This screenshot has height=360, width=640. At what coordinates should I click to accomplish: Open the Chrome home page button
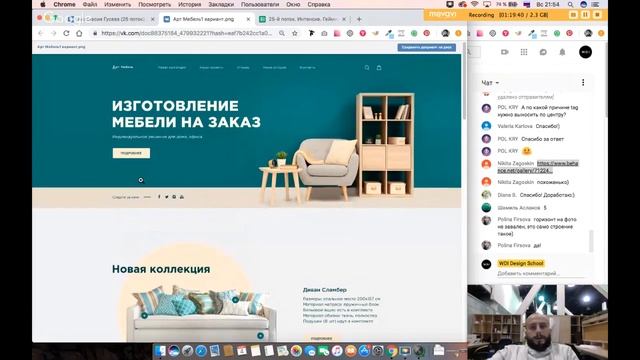point(79,33)
